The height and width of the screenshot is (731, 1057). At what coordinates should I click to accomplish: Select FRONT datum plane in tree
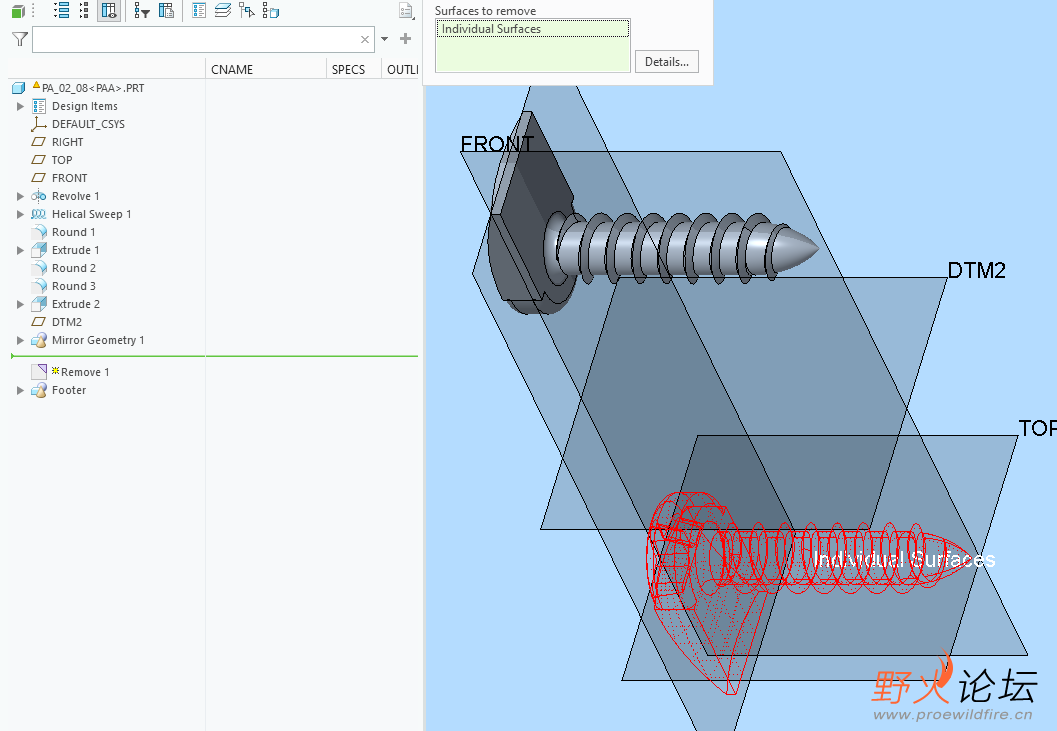pyautogui.click(x=69, y=178)
